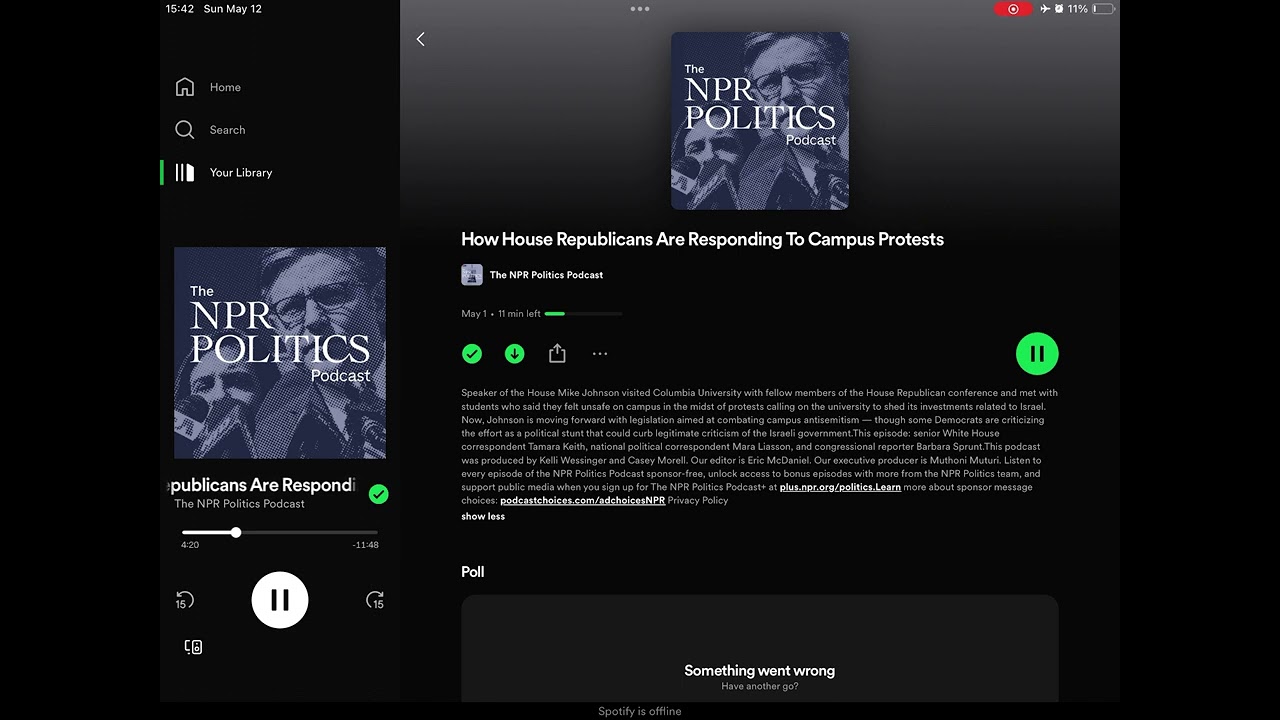This screenshot has height=720, width=1280.
Task: Collapse description with 'show less'
Action: click(x=483, y=517)
